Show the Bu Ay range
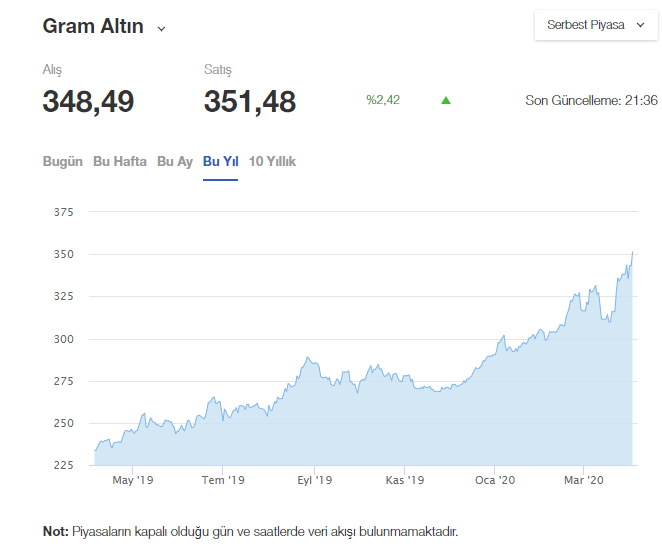Viewport: 662px width, 552px height. coord(174,161)
